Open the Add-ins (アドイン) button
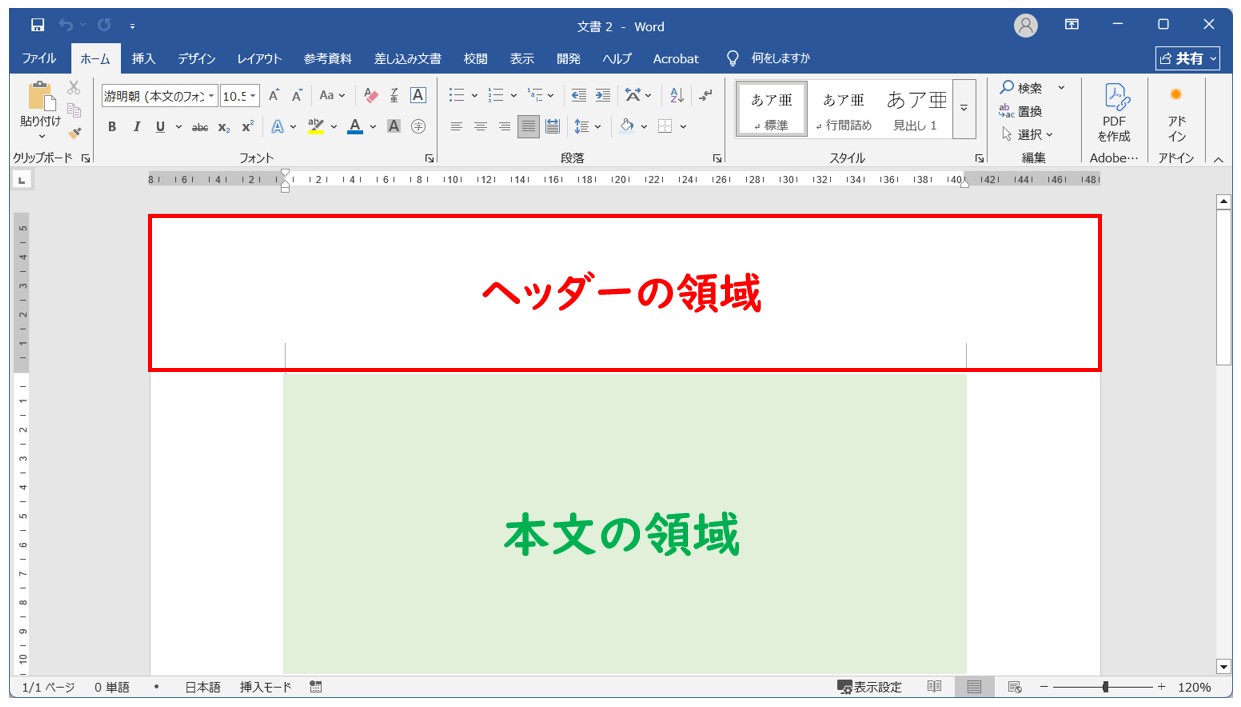Viewport: 1241px width, 707px height. pyautogui.click(x=1177, y=112)
